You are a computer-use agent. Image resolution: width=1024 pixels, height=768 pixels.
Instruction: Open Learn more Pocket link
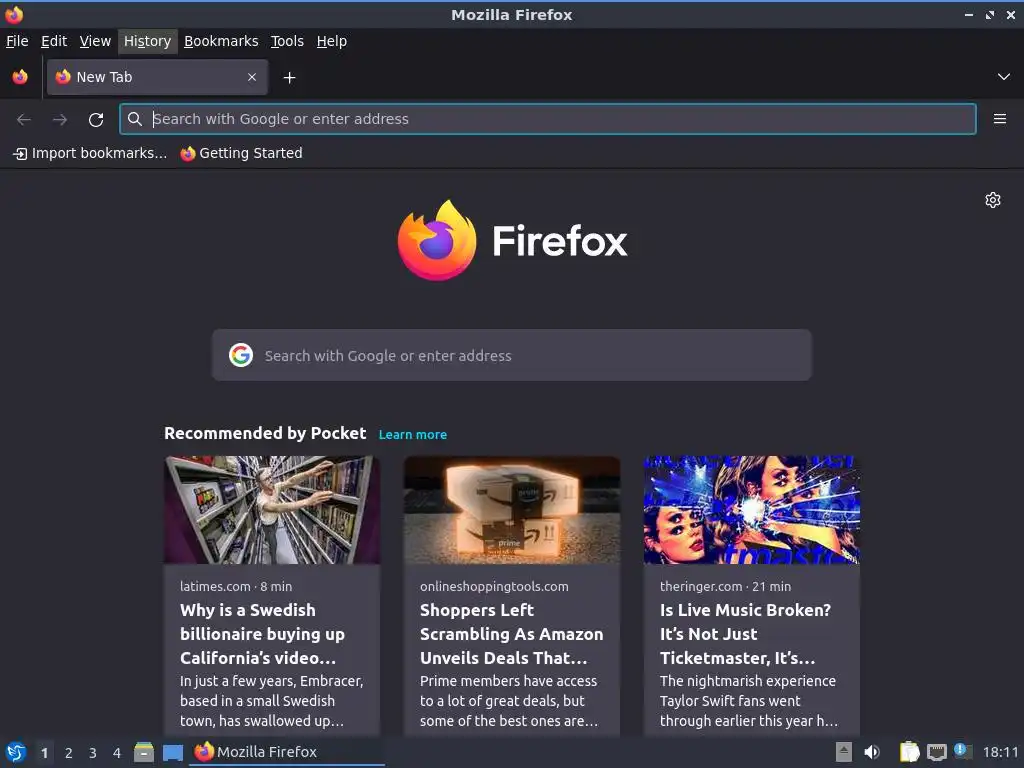(x=413, y=434)
